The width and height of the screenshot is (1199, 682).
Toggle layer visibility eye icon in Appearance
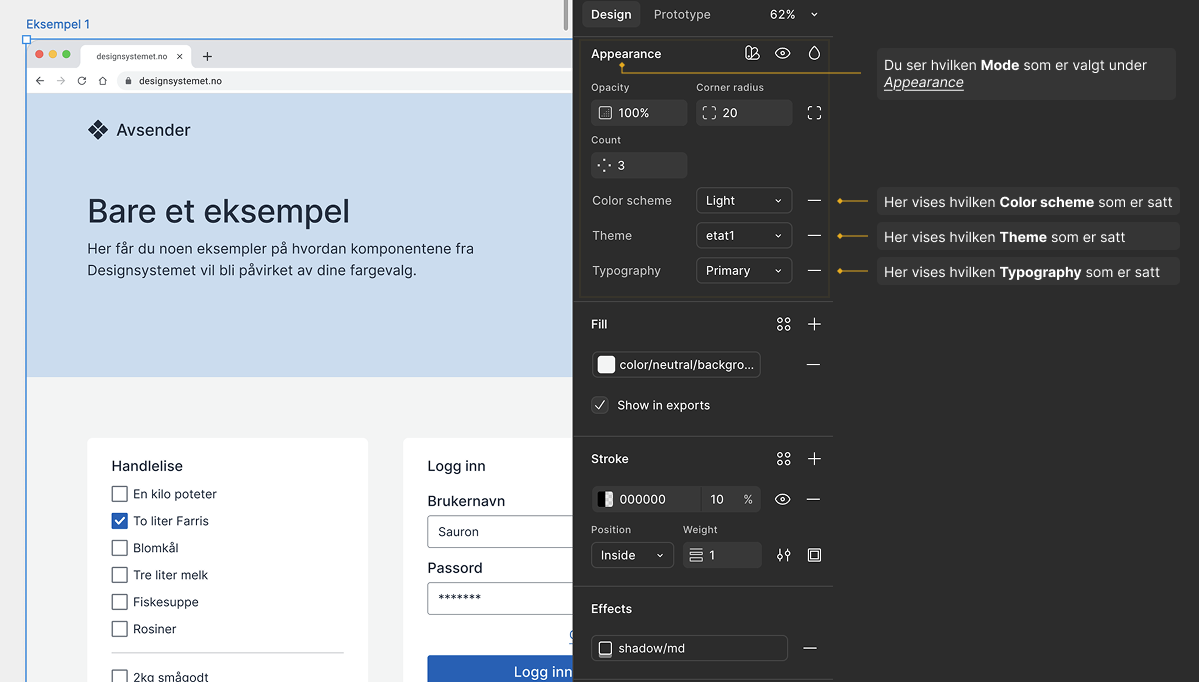783,54
